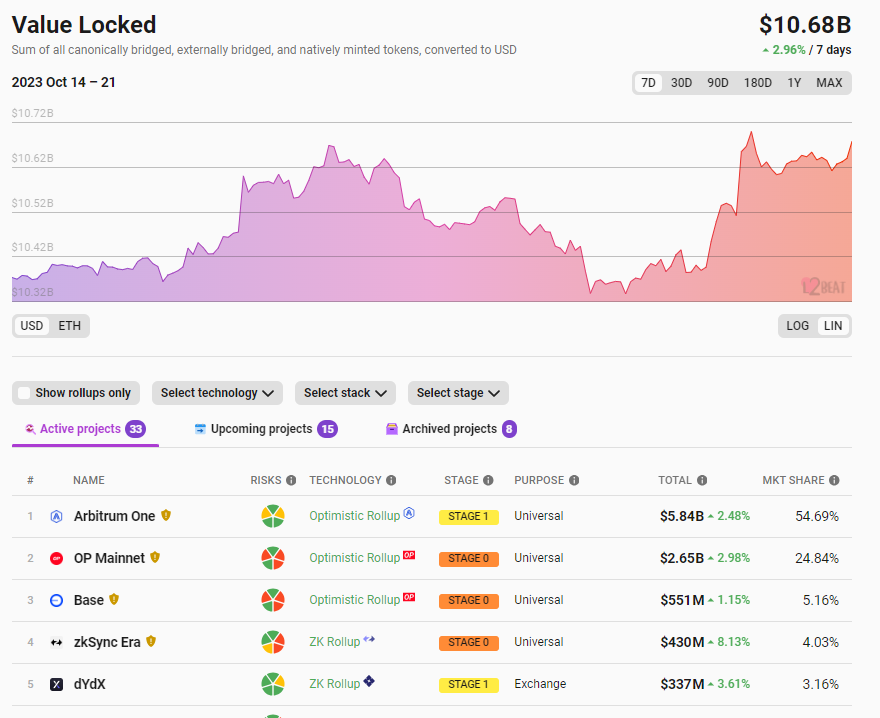
Task: Open the Select technology dropdown
Action: tap(217, 393)
